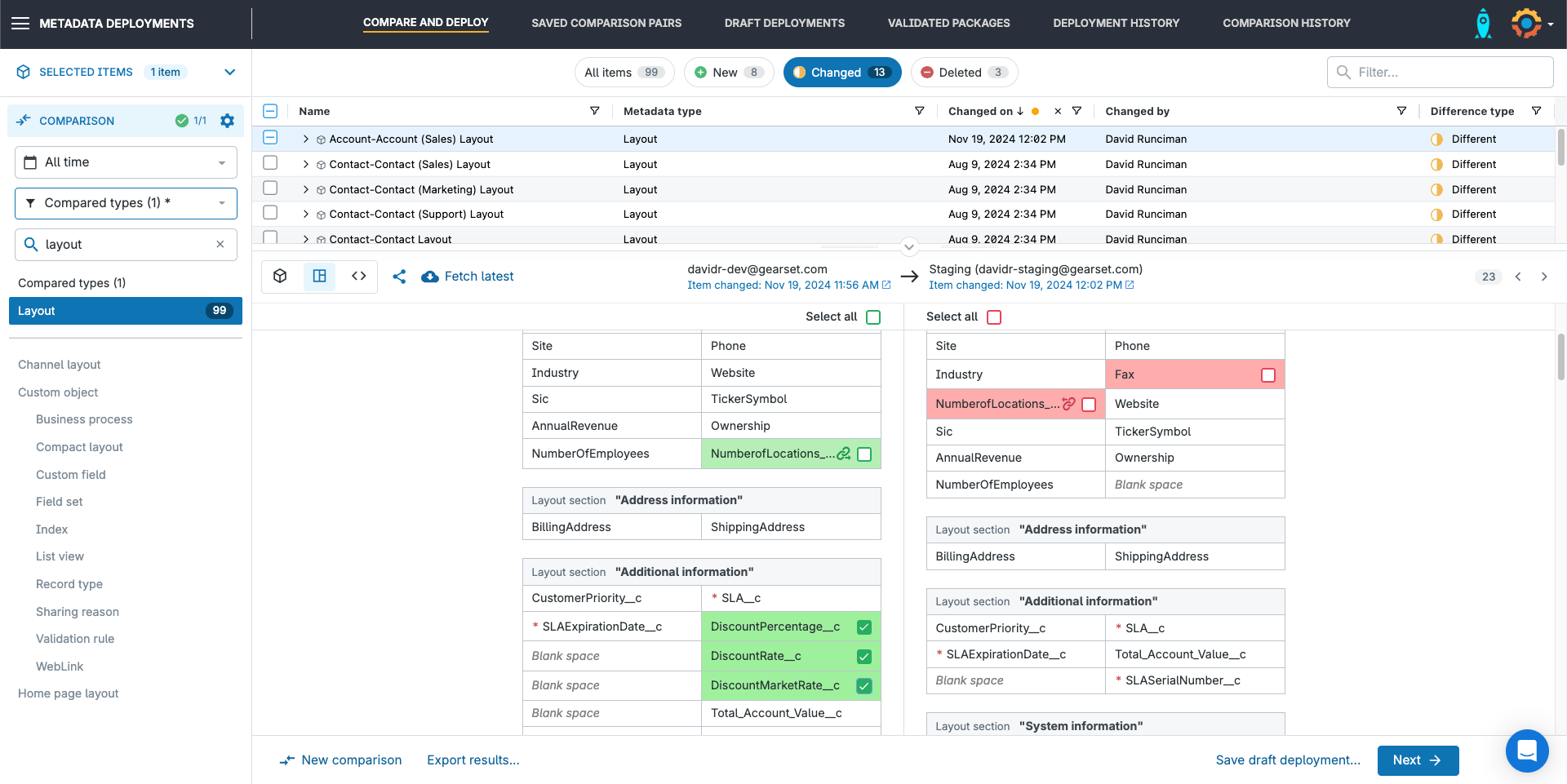
Task: Go to next difference arrow
Action: click(x=1544, y=277)
